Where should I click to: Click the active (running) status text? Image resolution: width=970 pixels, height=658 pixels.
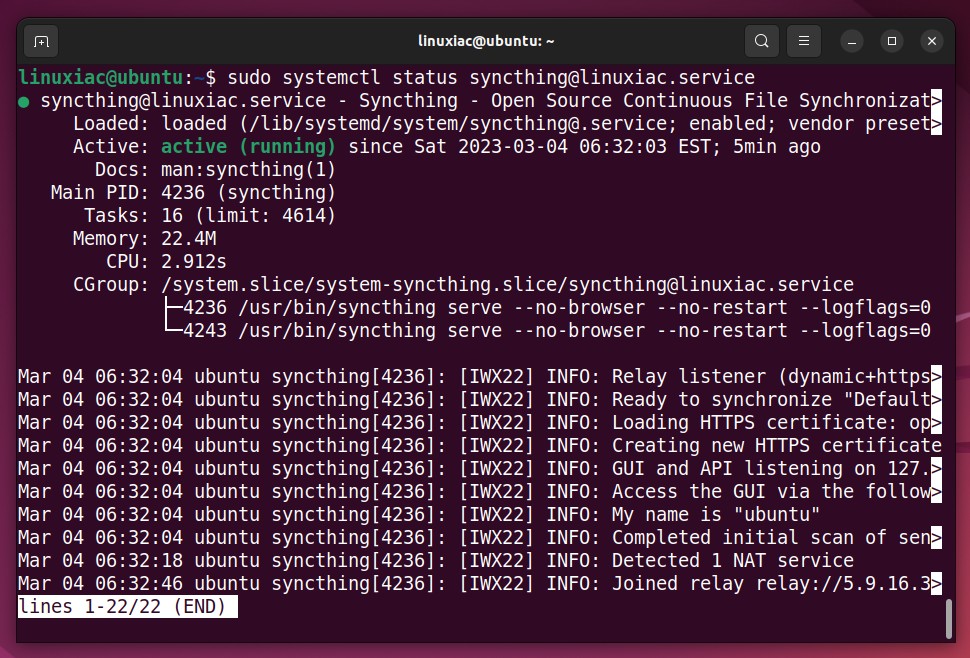248,147
